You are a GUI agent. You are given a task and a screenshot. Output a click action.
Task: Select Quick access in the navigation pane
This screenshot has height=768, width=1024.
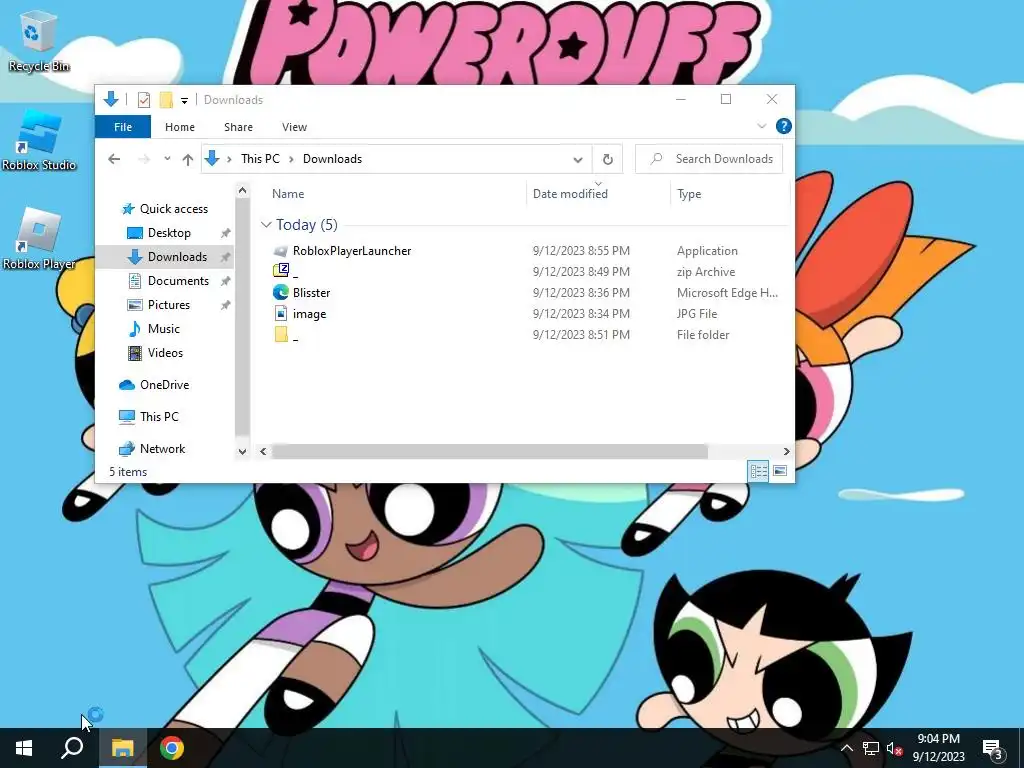(165, 209)
